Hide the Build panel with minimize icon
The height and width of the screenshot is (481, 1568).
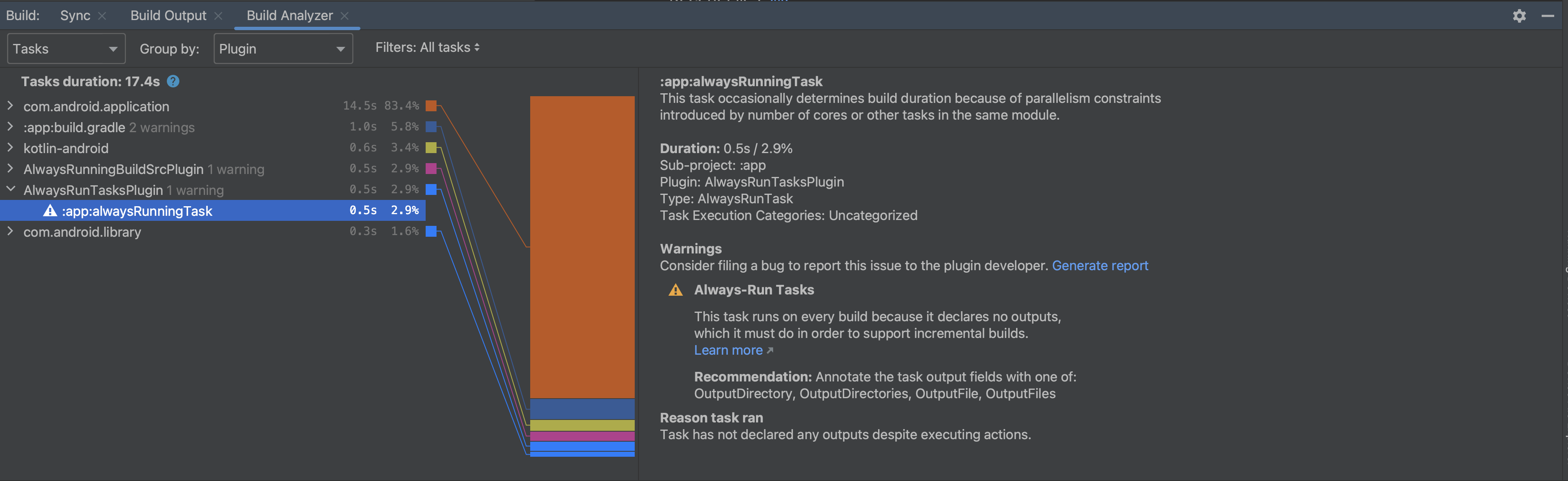pyautogui.click(x=1548, y=16)
